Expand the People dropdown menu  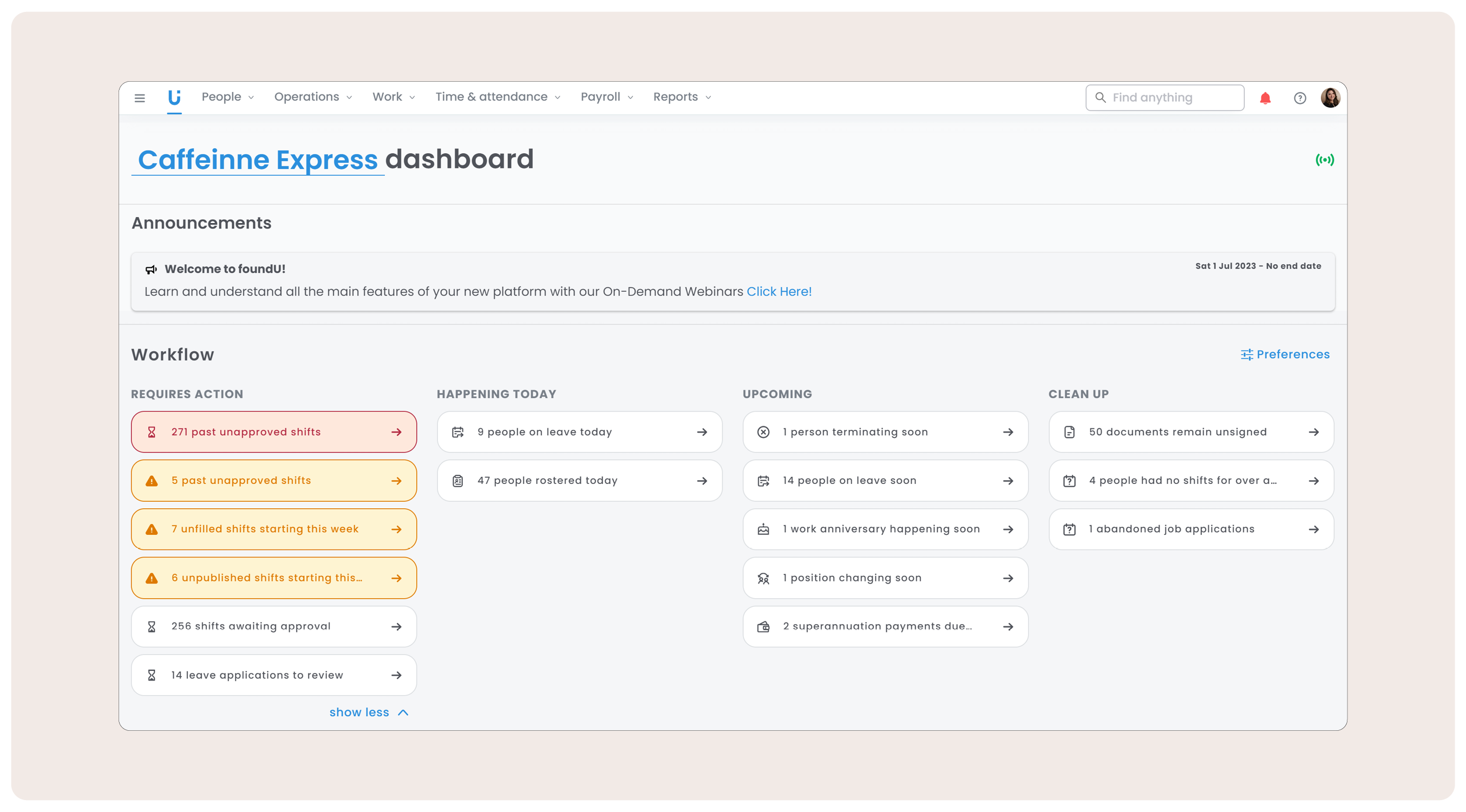click(227, 97)
